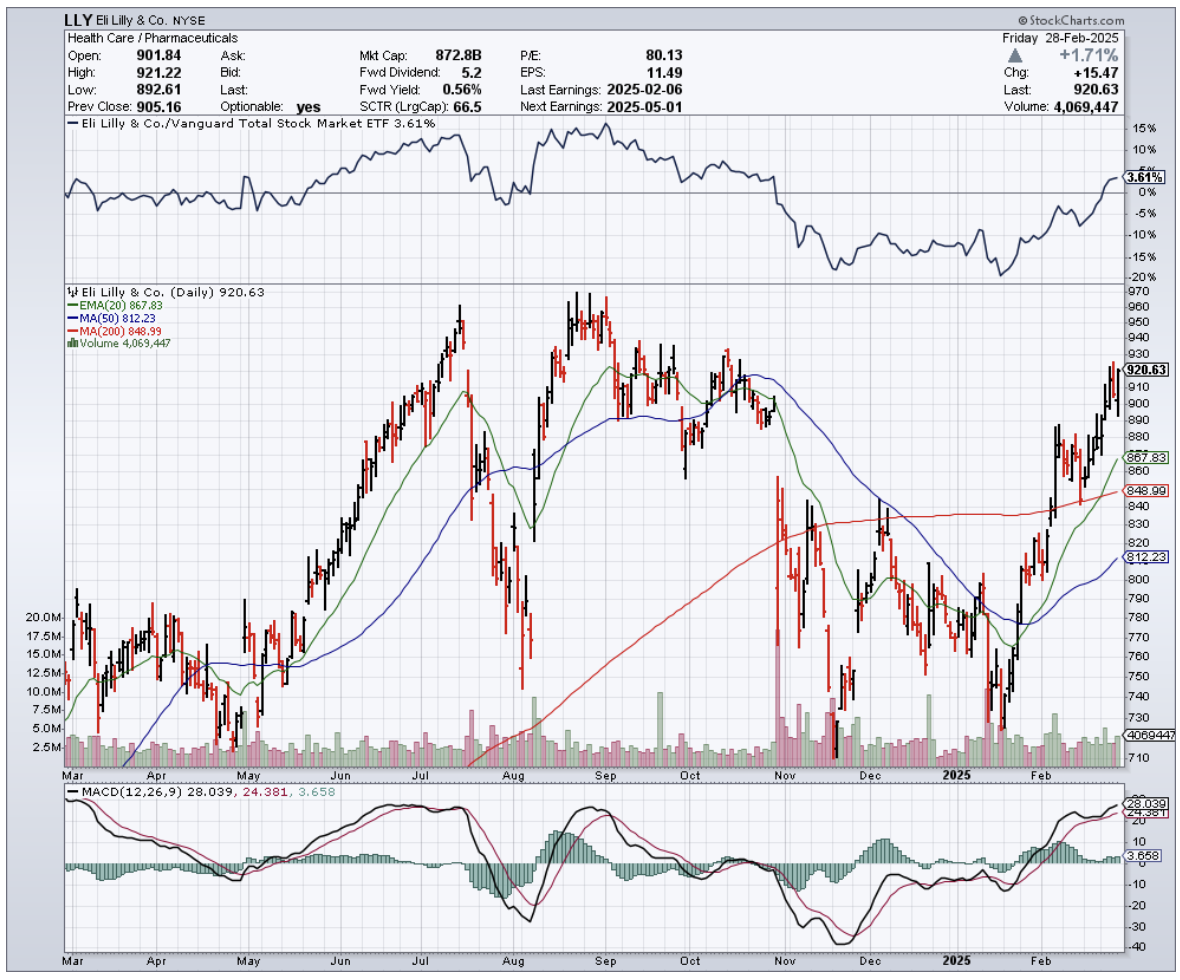Click the EMA(20) green legend line marker

tap(70, 305)
